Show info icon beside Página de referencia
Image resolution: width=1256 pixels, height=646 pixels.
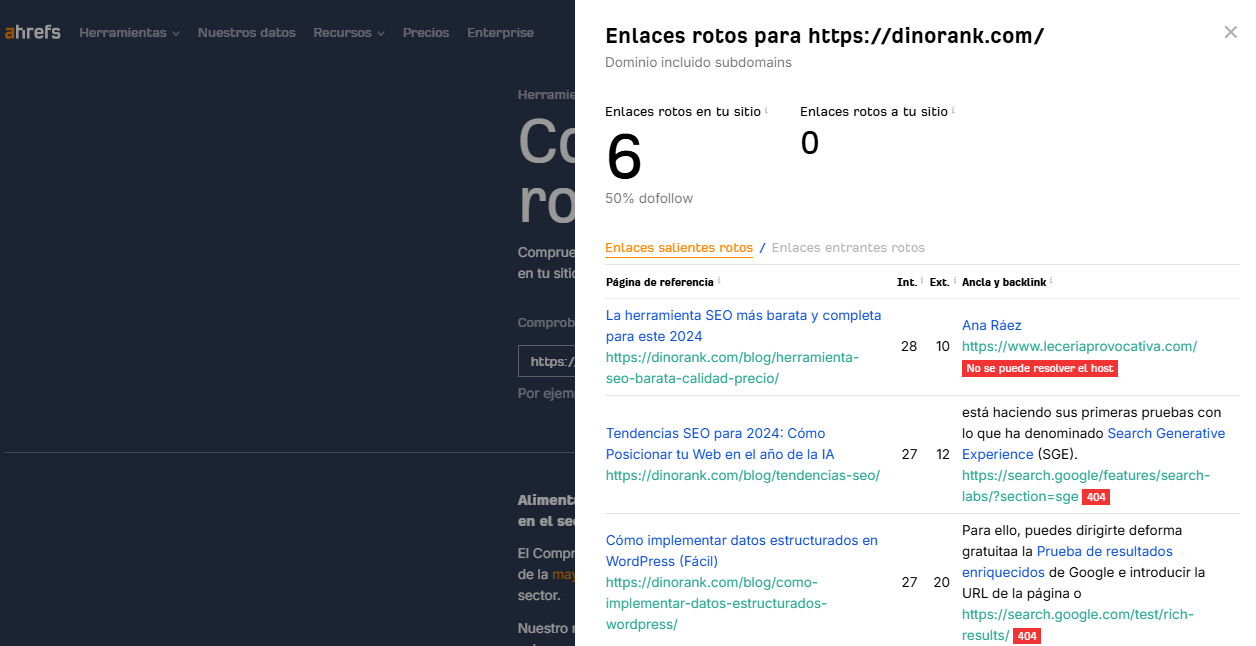point(719,281)
